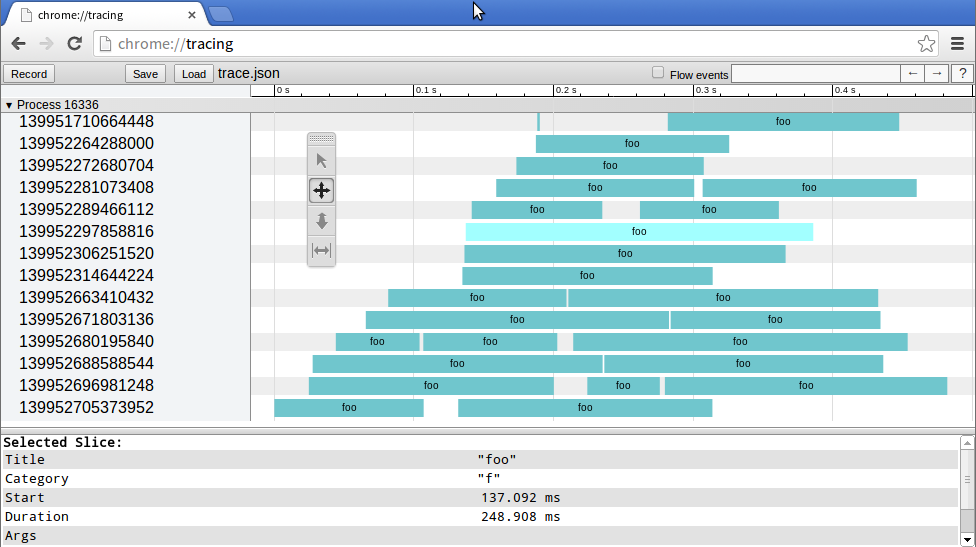Collapse the Process 16336 group
This screenshot has width=976, height=547.
click(x=9, y=105)
